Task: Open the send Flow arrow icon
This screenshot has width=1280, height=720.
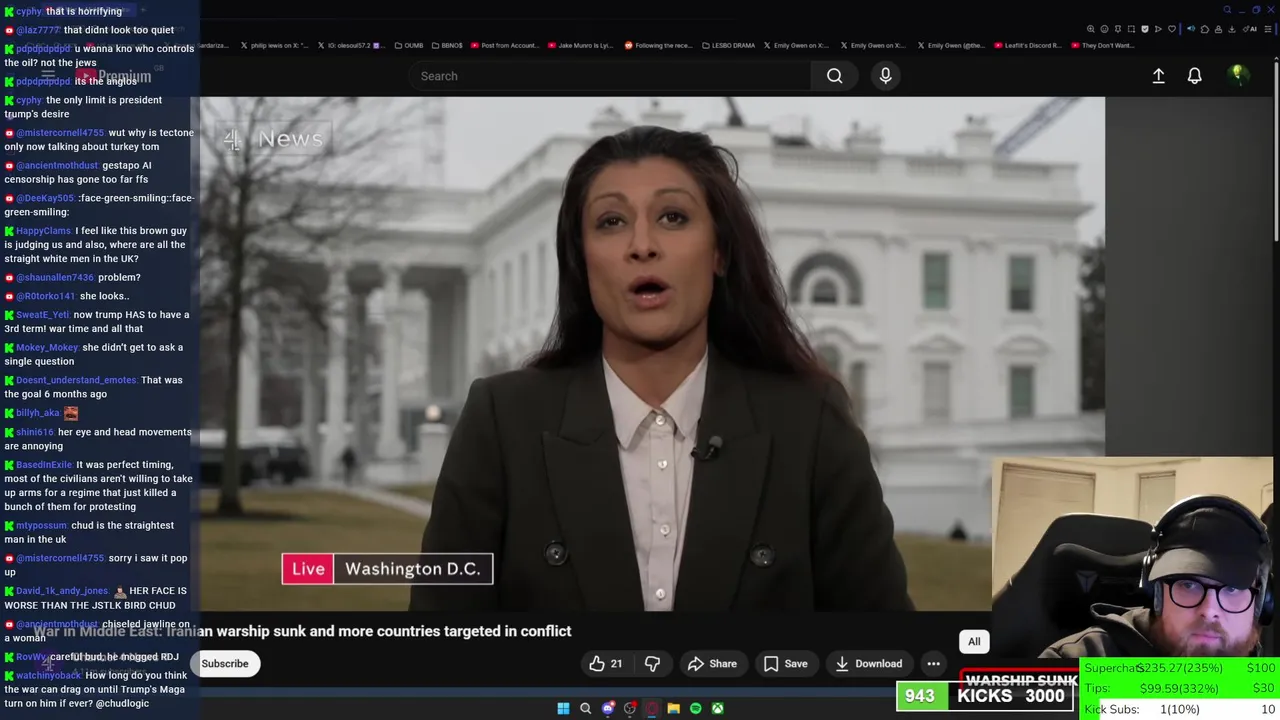Action: click(1158, 29)
